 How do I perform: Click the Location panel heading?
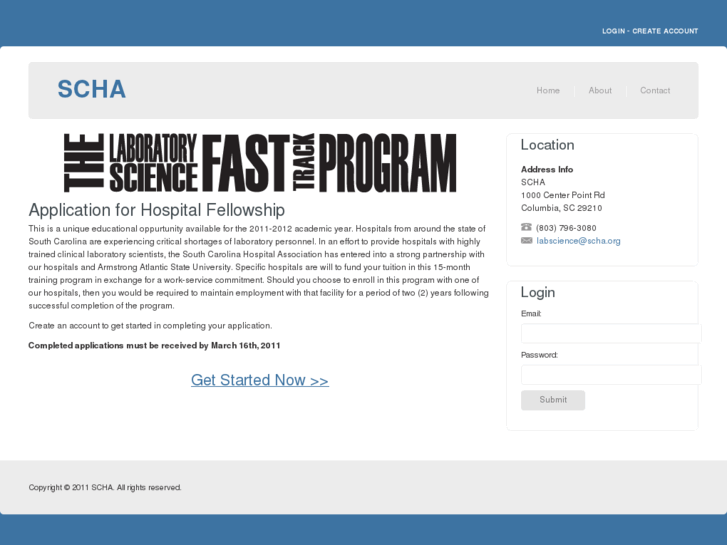click(x=548, y=145)
